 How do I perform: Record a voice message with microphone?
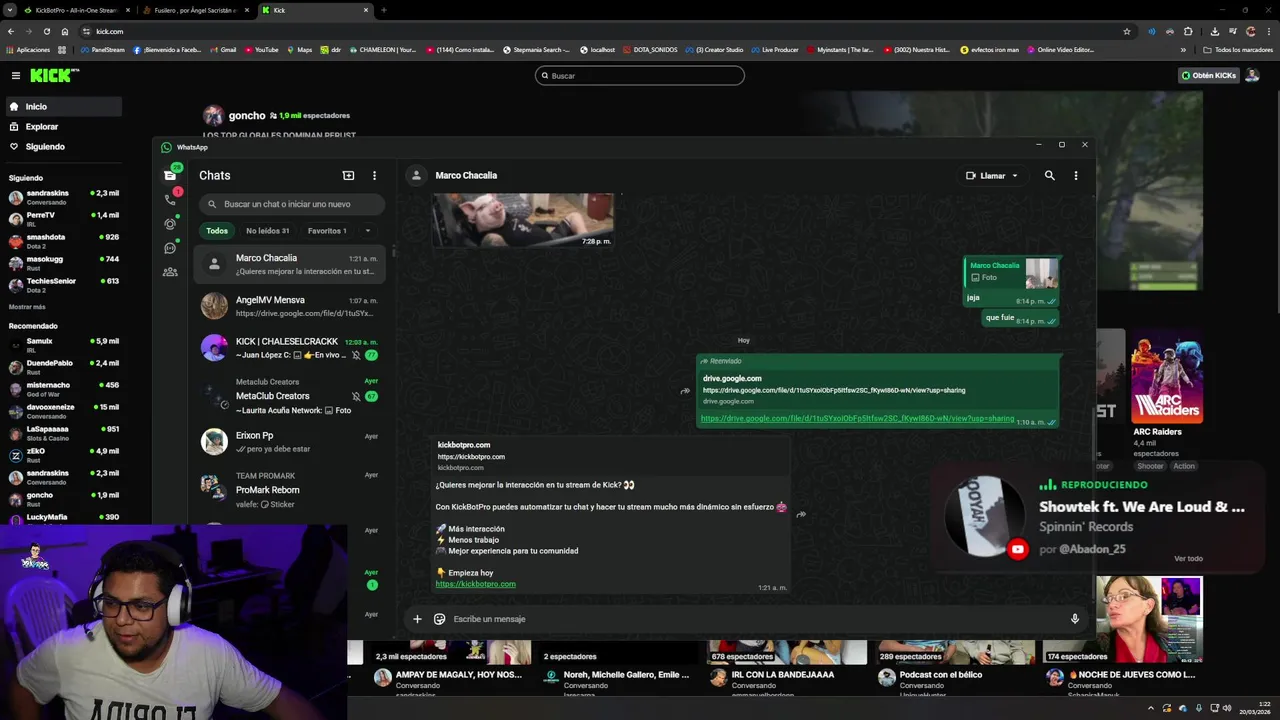pos(1075,619)
